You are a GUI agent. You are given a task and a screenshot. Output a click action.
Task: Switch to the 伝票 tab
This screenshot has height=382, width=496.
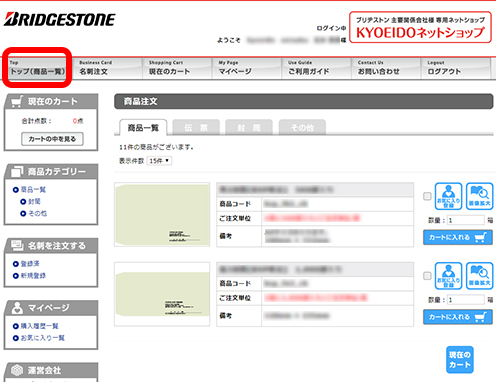coord(196,128)
